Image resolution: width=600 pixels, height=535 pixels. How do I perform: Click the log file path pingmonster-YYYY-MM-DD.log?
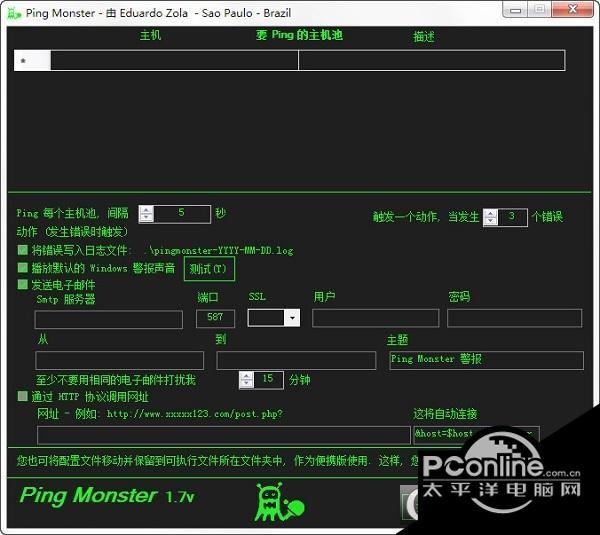click(219, 251)
